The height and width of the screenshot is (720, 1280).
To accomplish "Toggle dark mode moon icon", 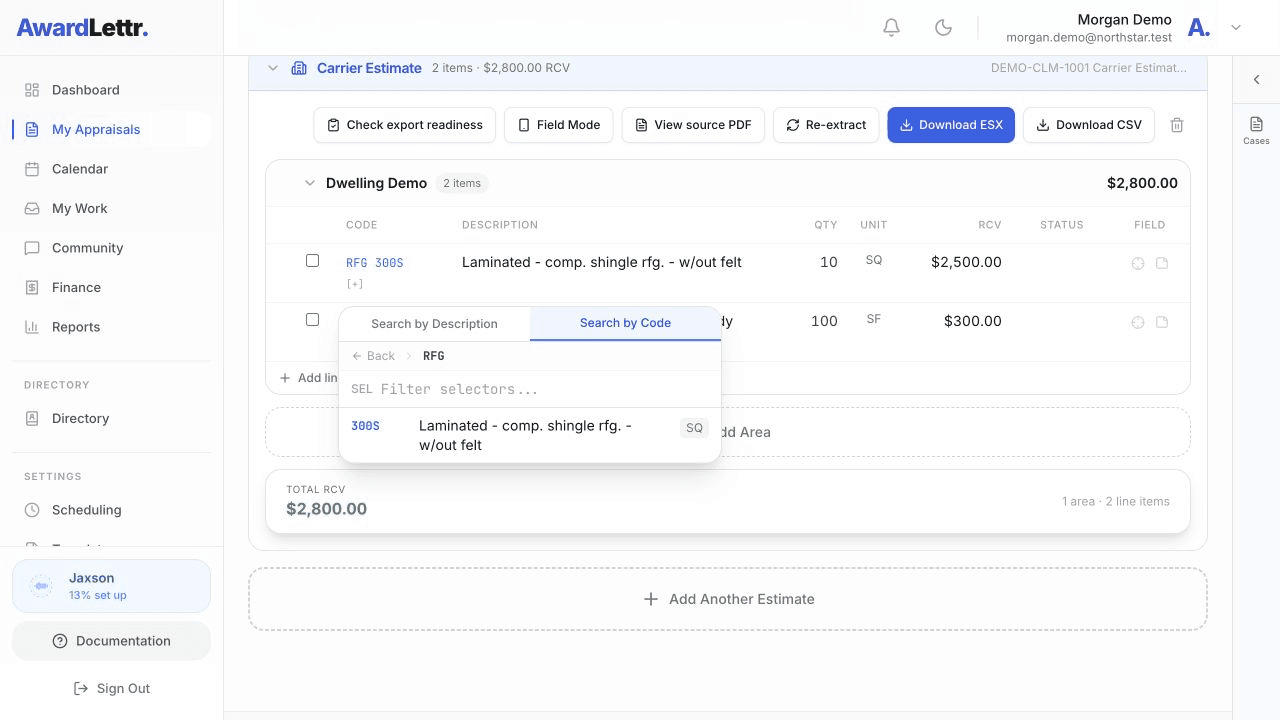I will click(x=943, y=28).
